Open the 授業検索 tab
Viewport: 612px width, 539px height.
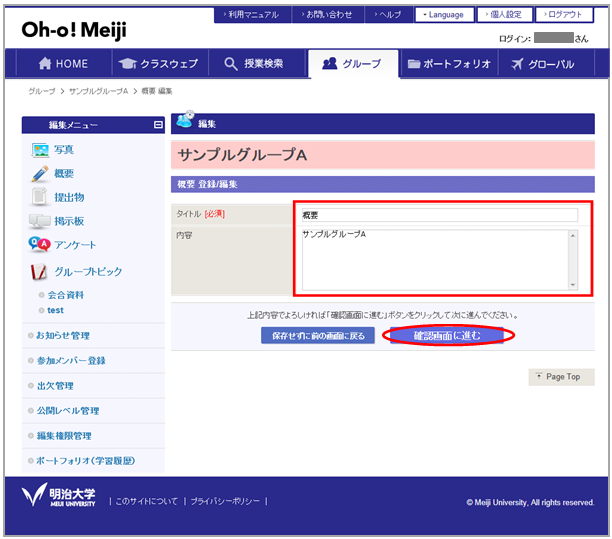[x=256, y=64]
